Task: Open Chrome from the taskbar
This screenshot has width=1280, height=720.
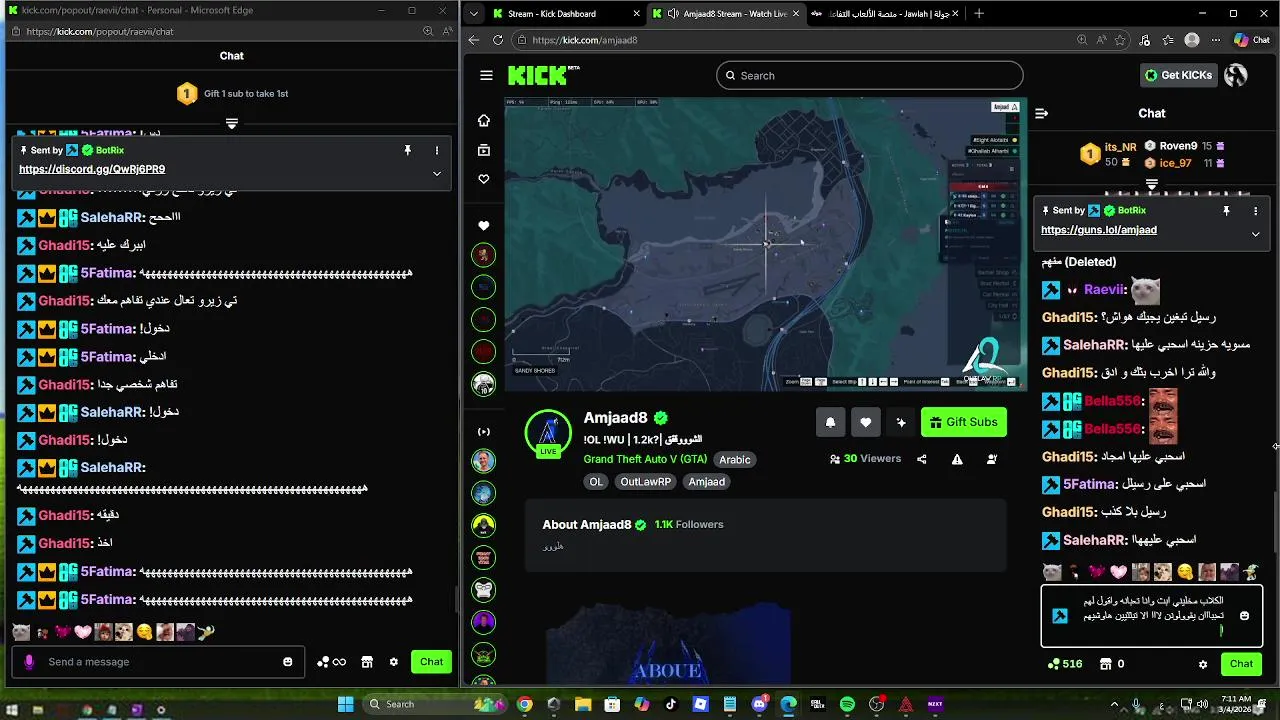Action: (524, 704)
